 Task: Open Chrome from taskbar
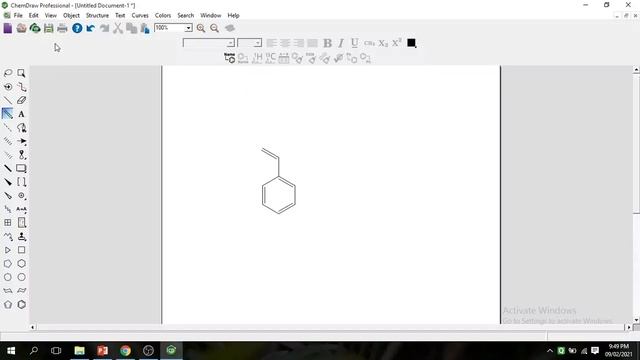tap(125, 351)
